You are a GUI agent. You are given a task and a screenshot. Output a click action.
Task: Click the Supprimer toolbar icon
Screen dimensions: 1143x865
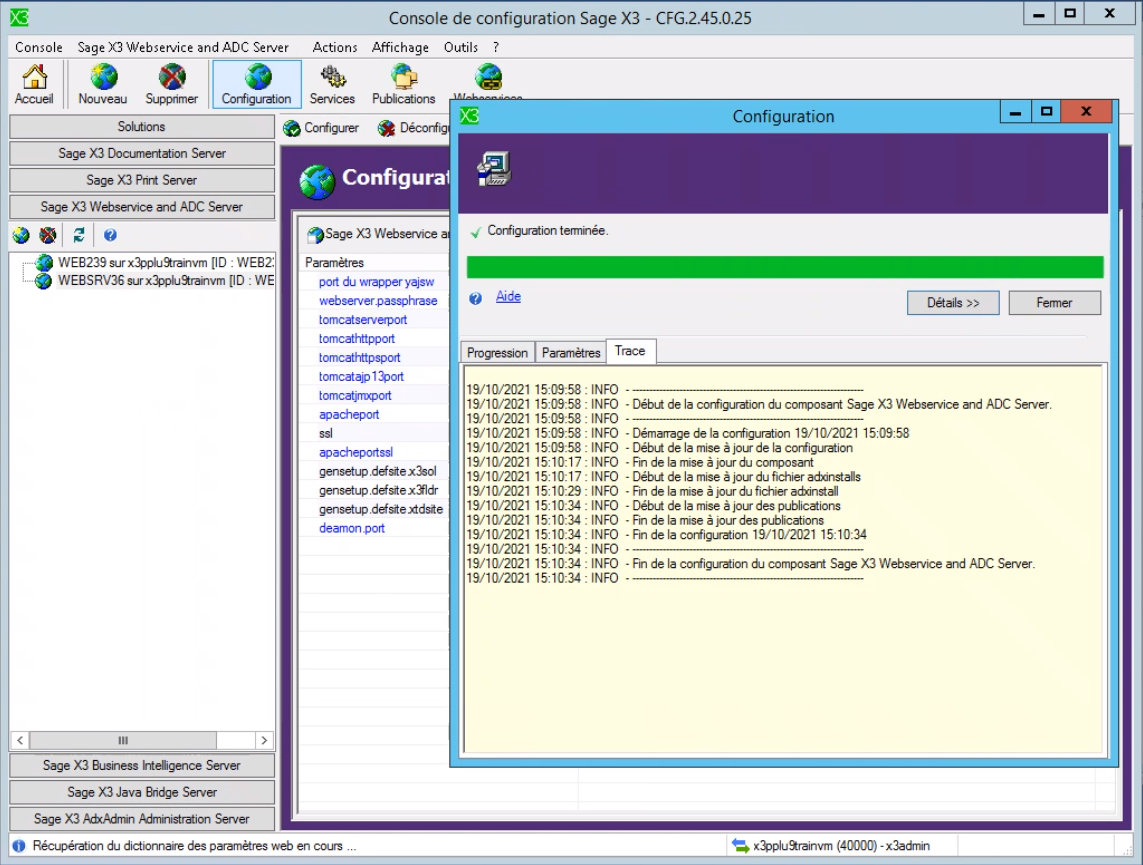pyautogui.click(x=172, y=85)
